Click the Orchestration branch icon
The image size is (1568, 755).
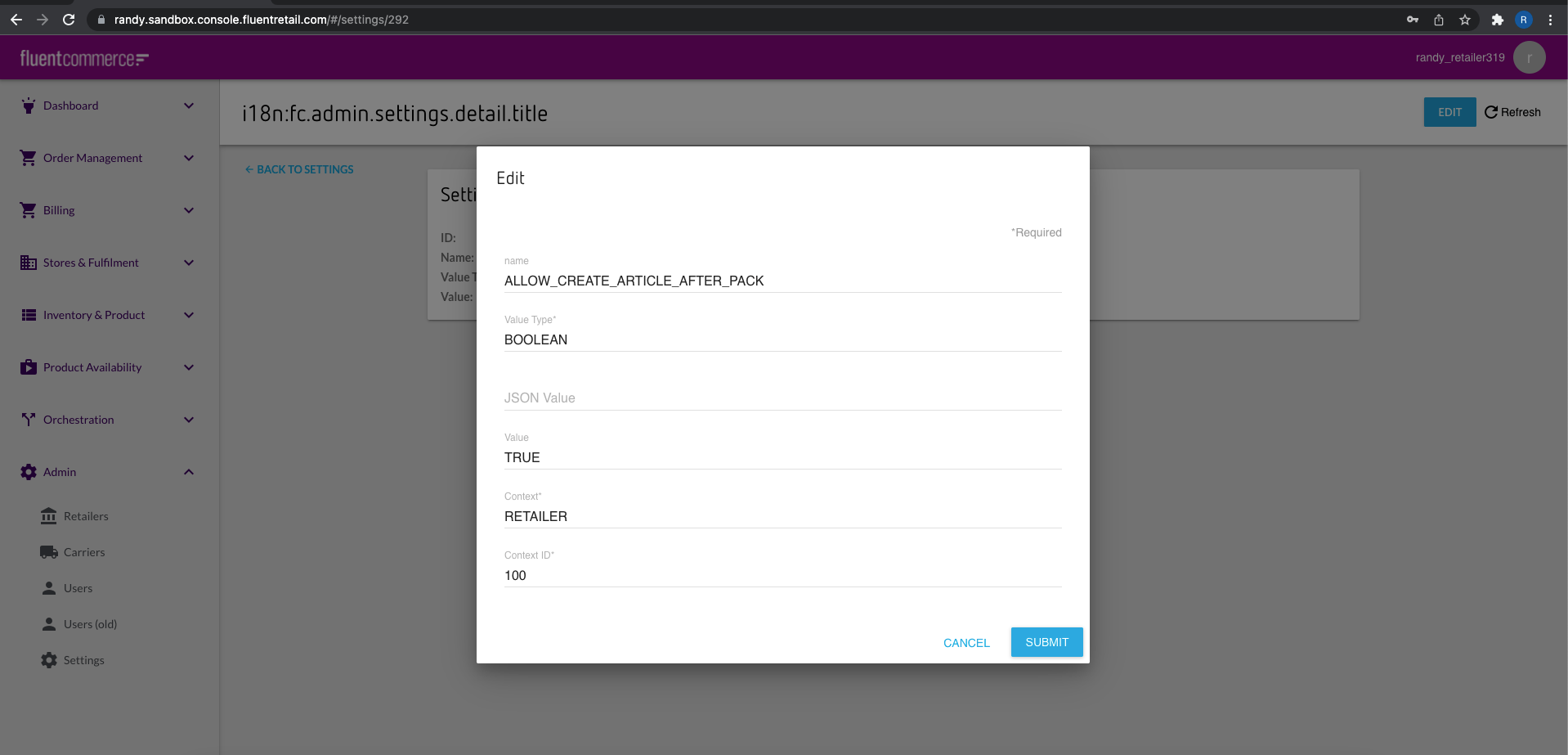pyautogui.click(x=29, y=420)
